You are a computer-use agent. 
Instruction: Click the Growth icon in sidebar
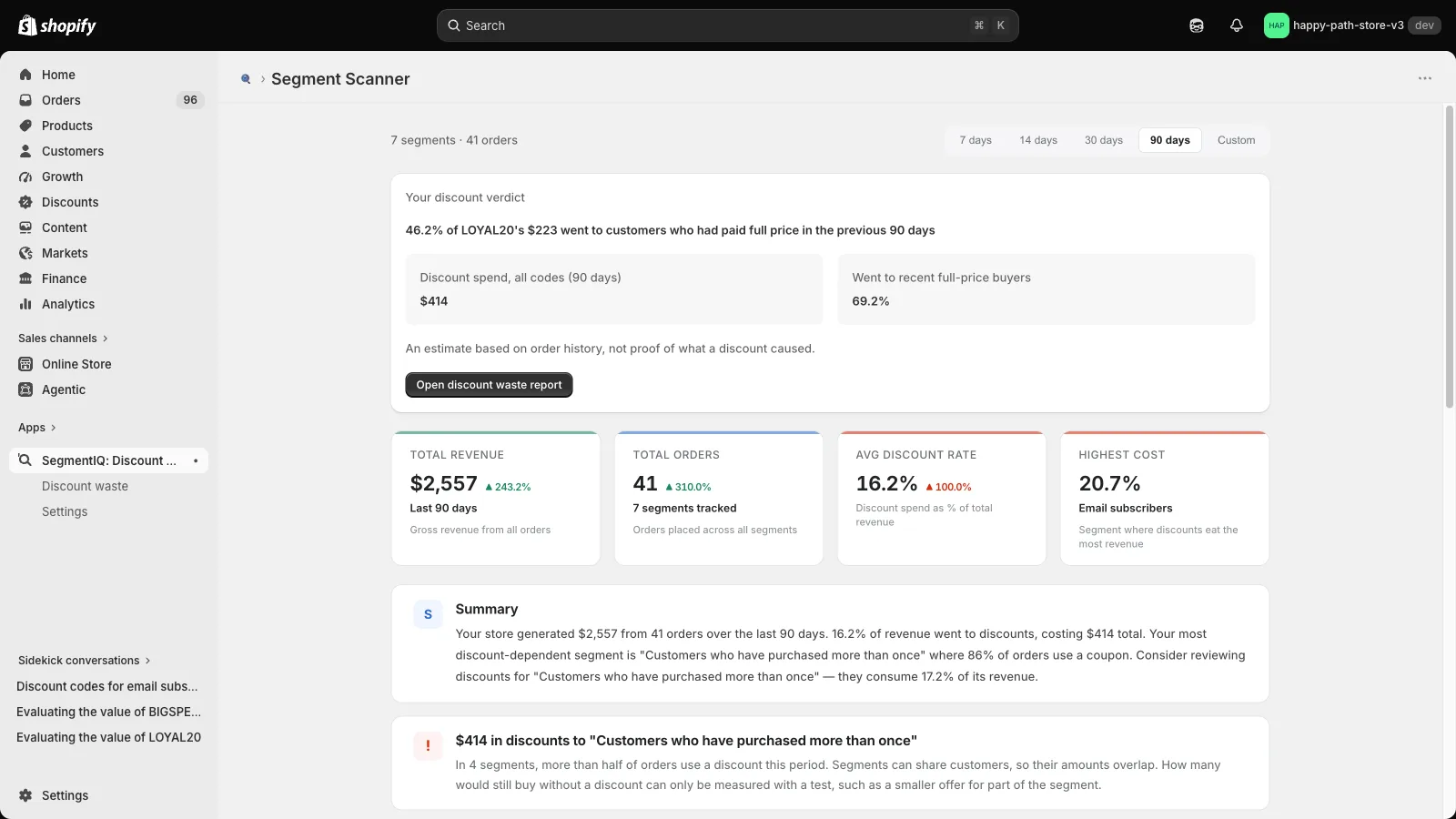(25, 177)
